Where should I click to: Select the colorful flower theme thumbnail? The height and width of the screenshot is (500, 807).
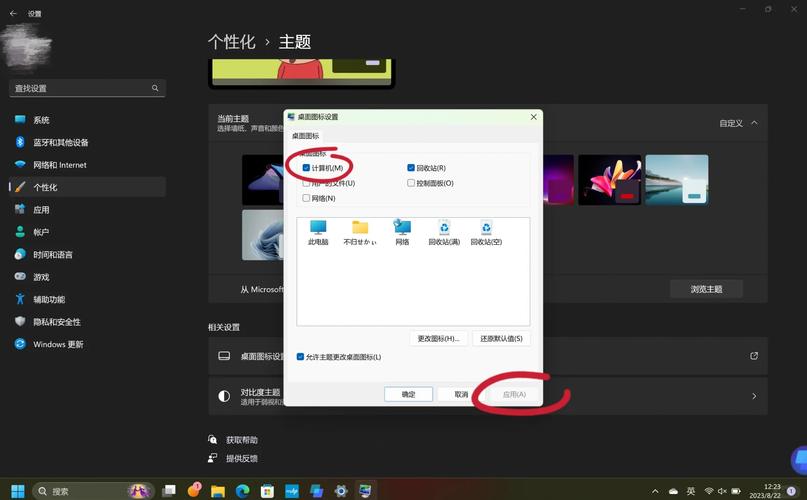click(610, 180)
